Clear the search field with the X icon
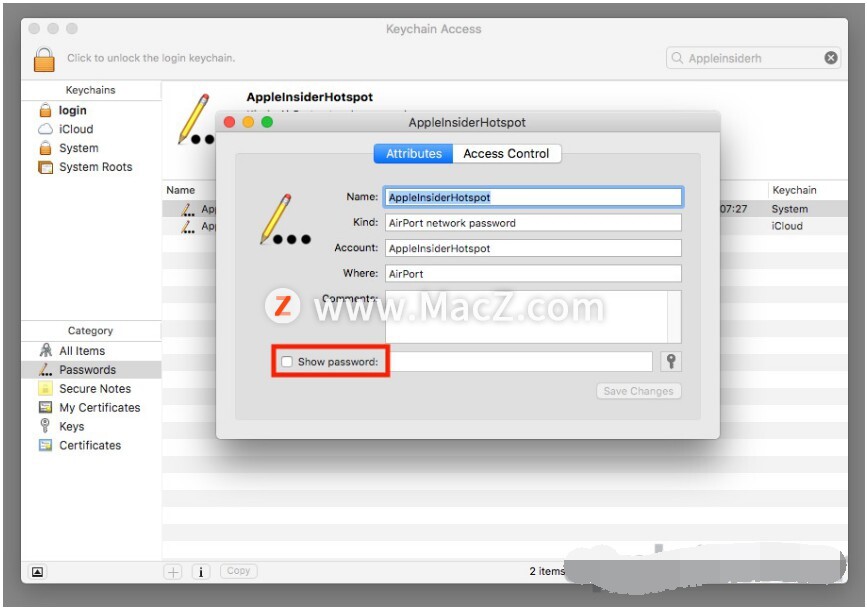The width and height of the screenshot is (867, 611). click(x=831, y=58)
